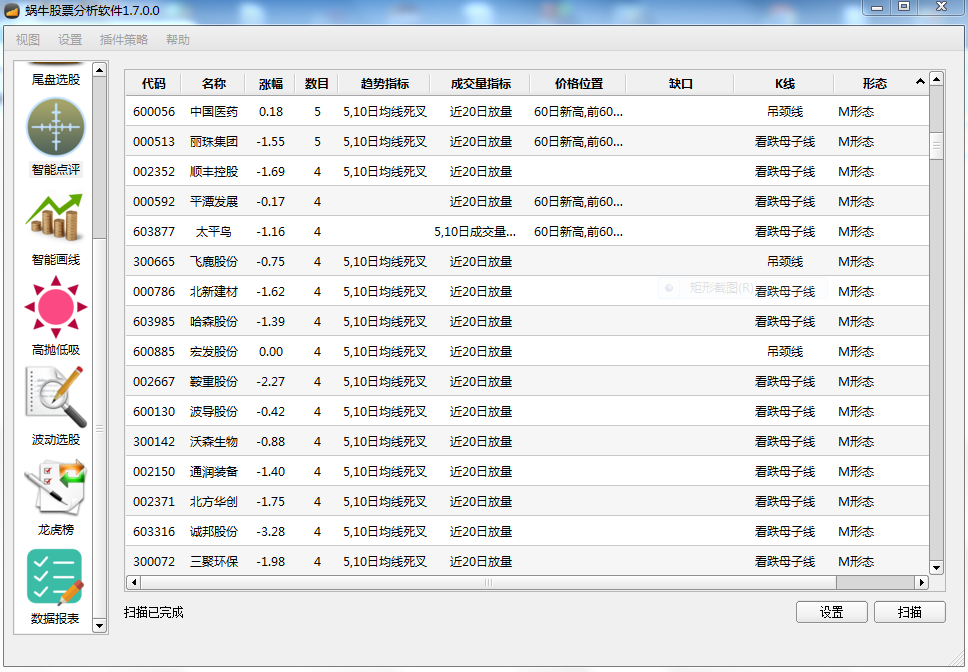Viewport: 968px width, 672px height.
Task: Select the 飞鹿股份 row name
Action: tap(214, 262)
